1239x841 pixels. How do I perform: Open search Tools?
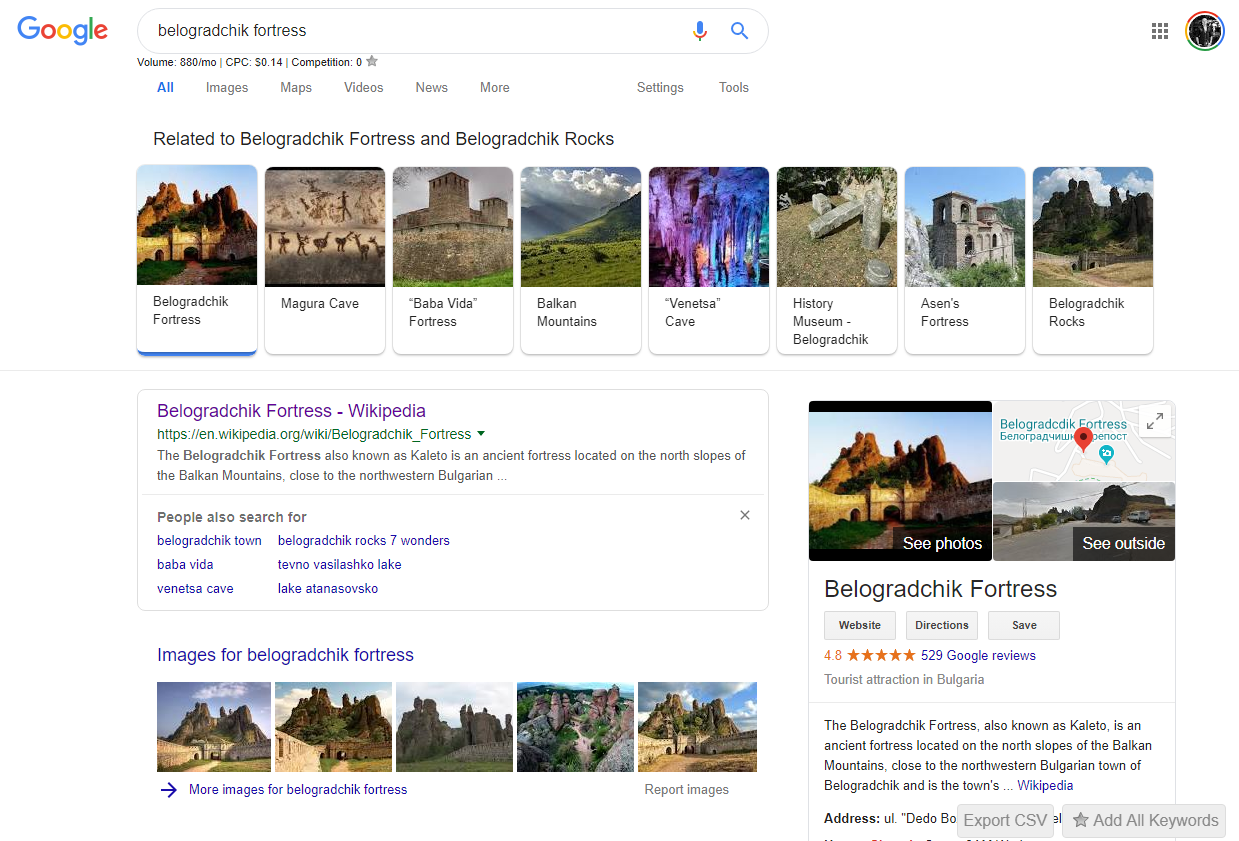click(x=734, y=88)
